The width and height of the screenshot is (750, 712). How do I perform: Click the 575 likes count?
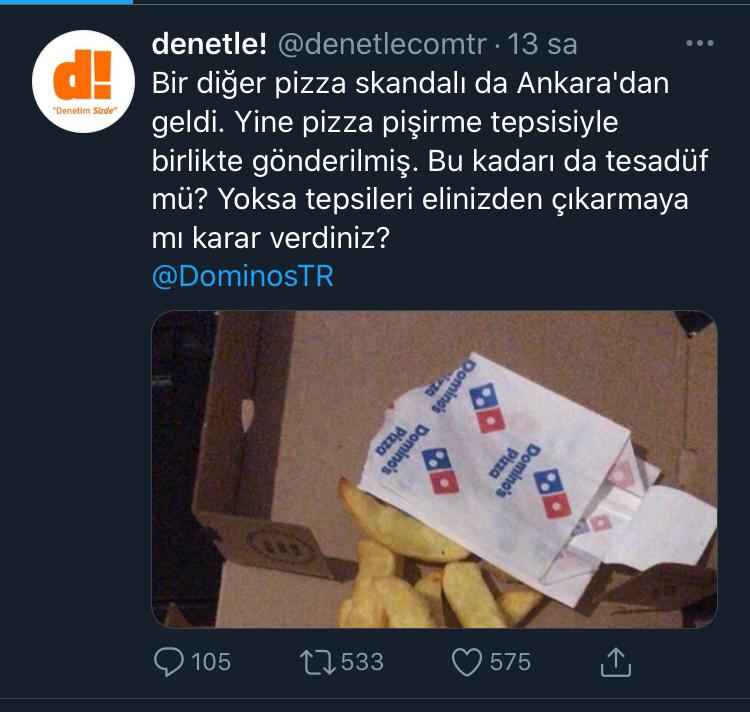[x=510, y=662]
